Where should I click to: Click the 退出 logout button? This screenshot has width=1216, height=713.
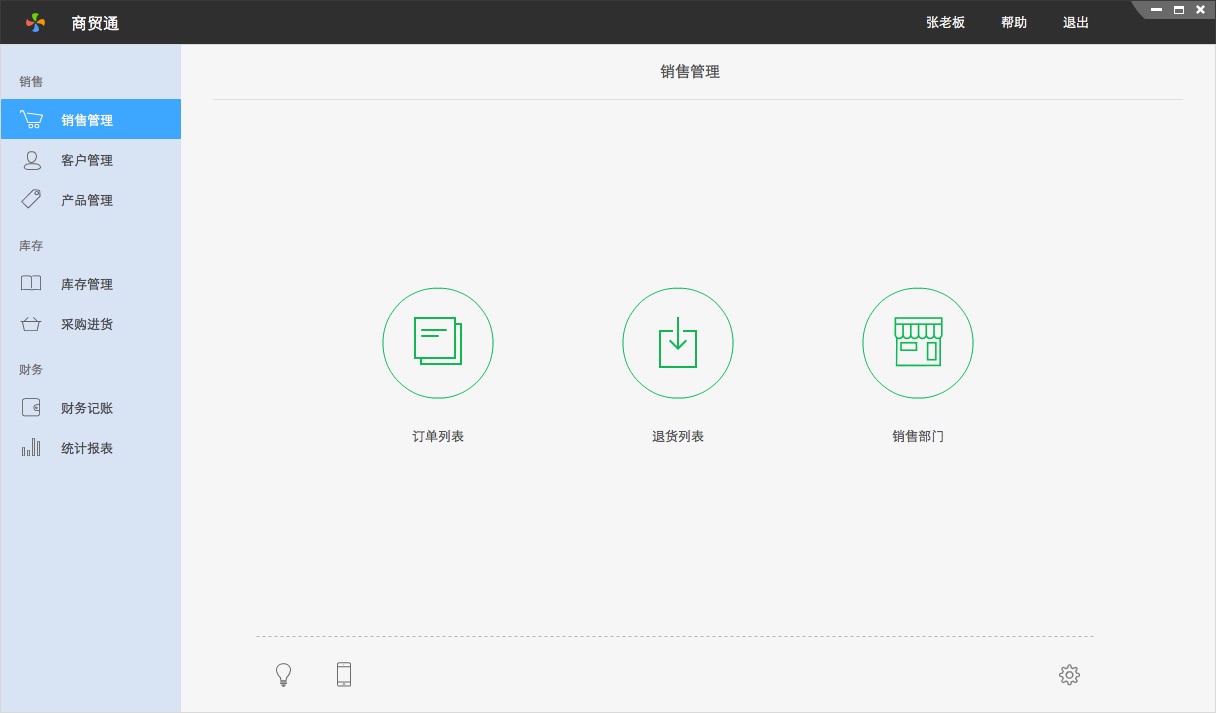(x=1075, y=22)
